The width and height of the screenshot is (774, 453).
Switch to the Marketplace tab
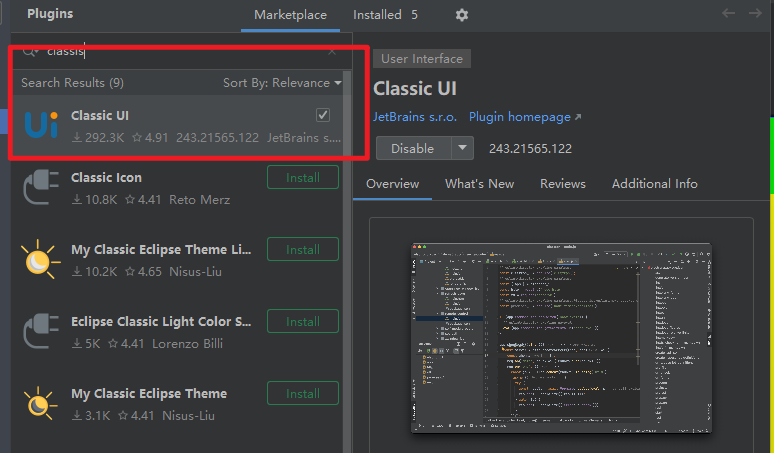point(290,15)
